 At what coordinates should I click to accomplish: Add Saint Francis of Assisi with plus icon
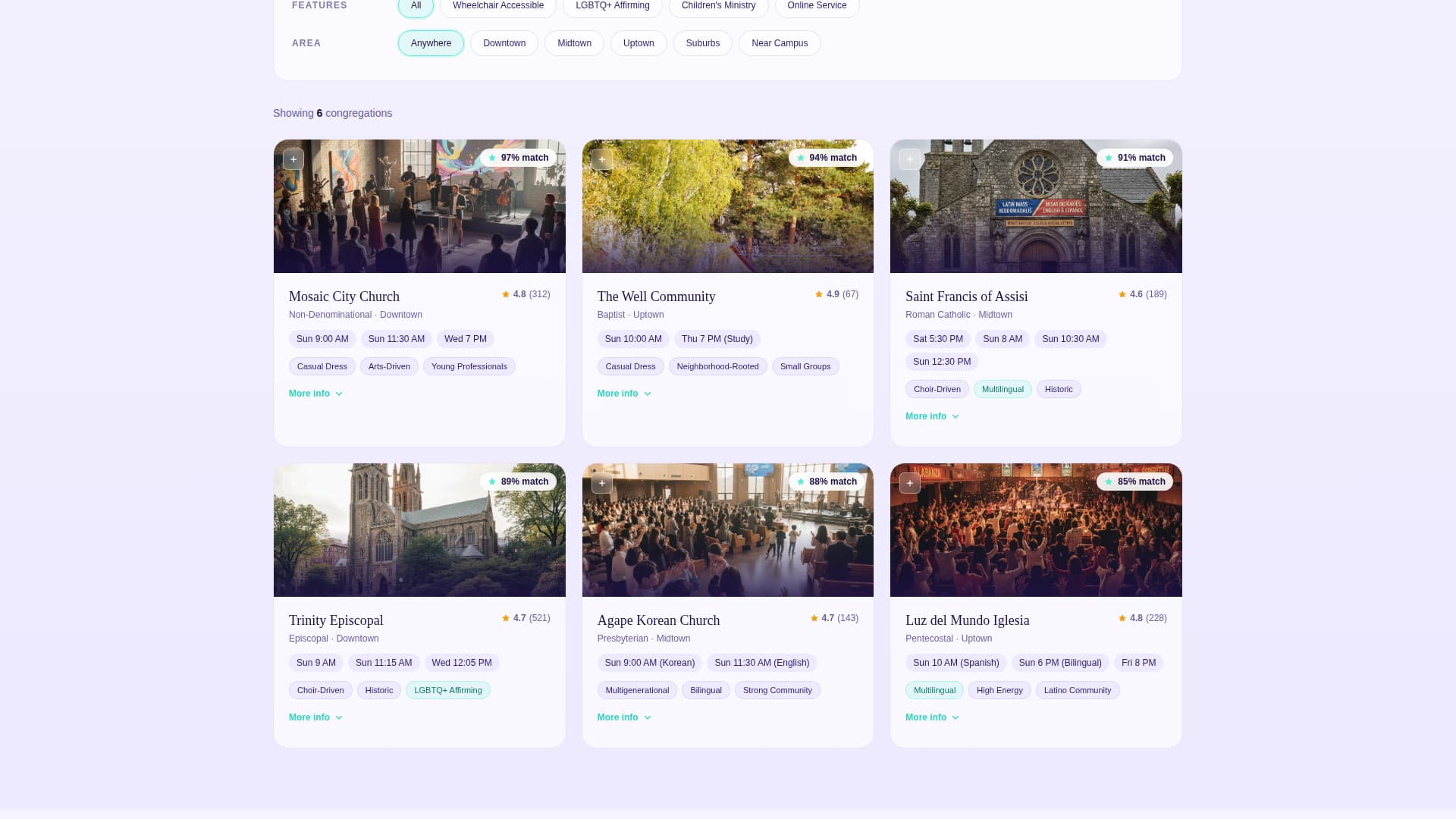(x=910, y=159)
